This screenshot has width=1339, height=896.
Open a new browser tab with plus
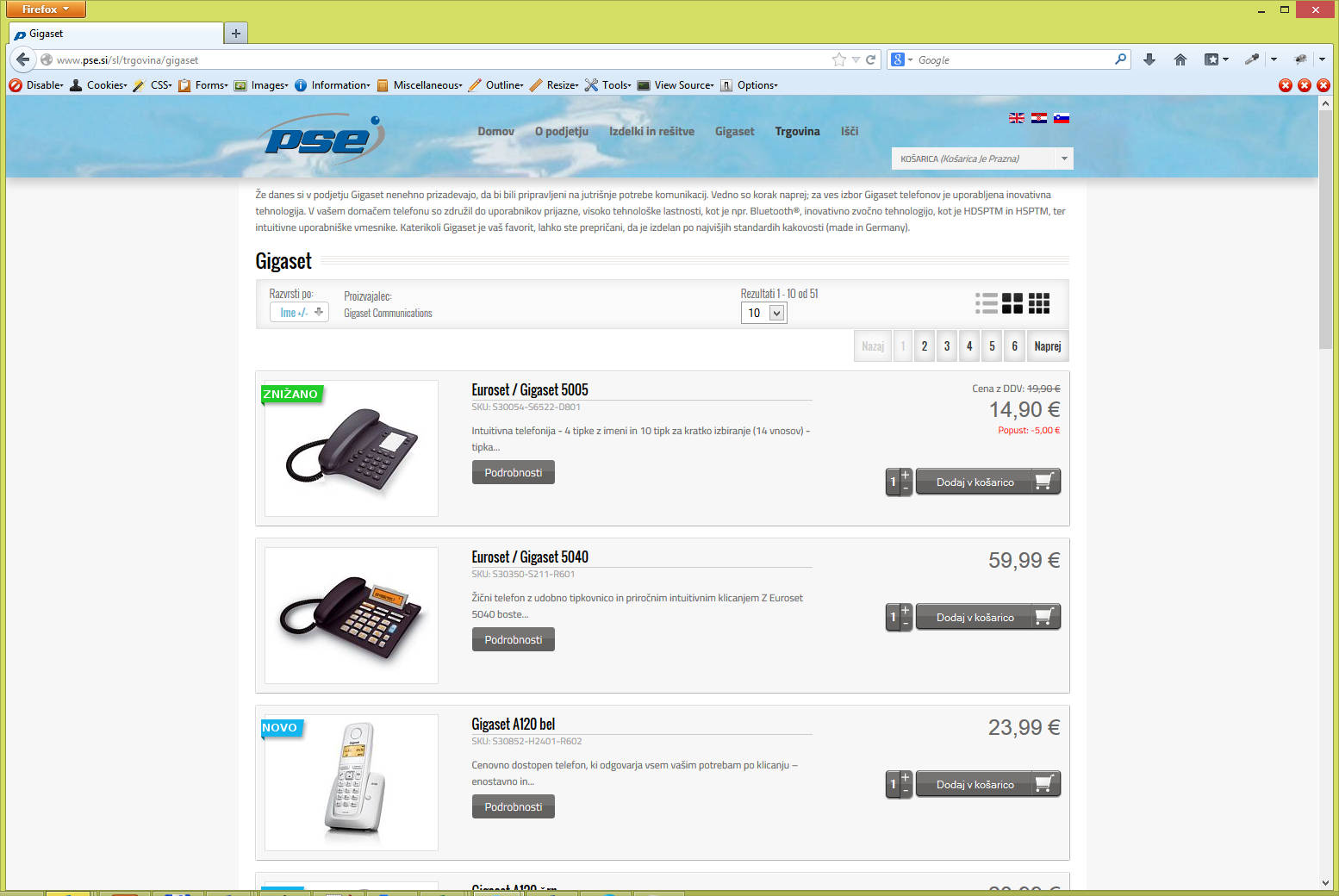236,34
